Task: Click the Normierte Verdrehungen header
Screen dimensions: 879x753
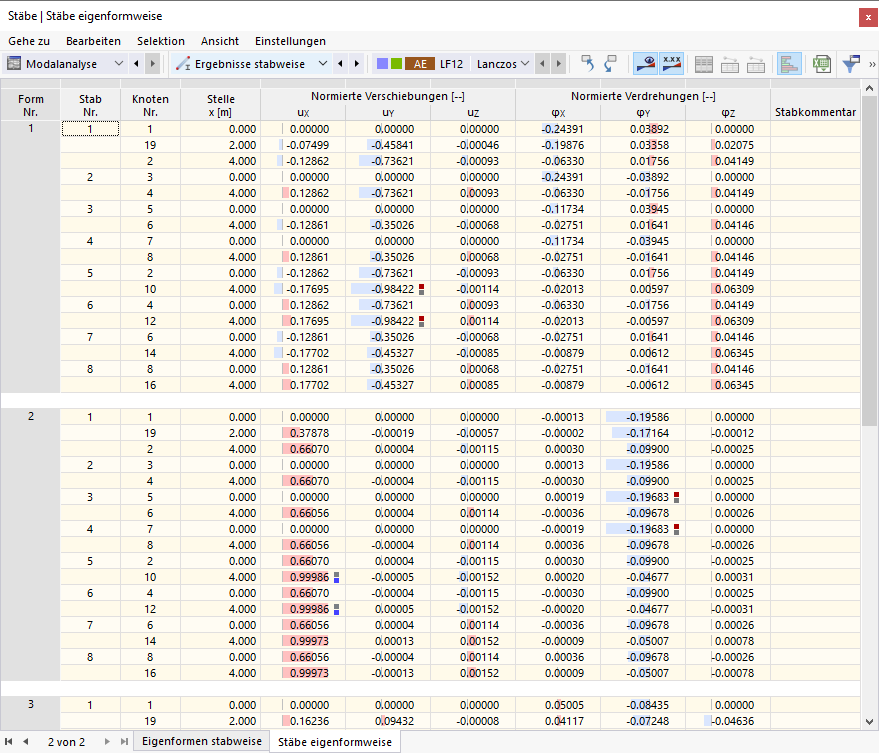Action: [x=643, y=96]
